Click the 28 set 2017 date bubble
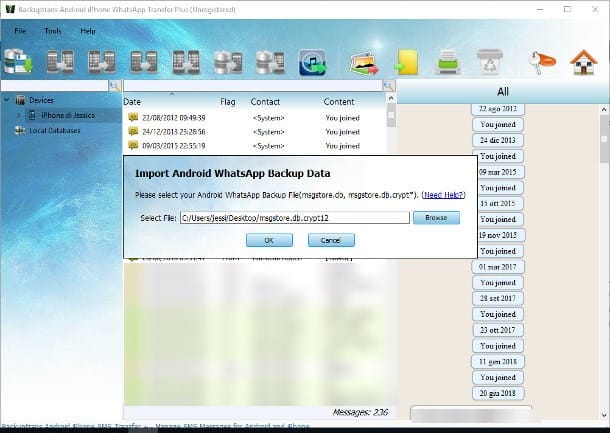 [498, 298]
